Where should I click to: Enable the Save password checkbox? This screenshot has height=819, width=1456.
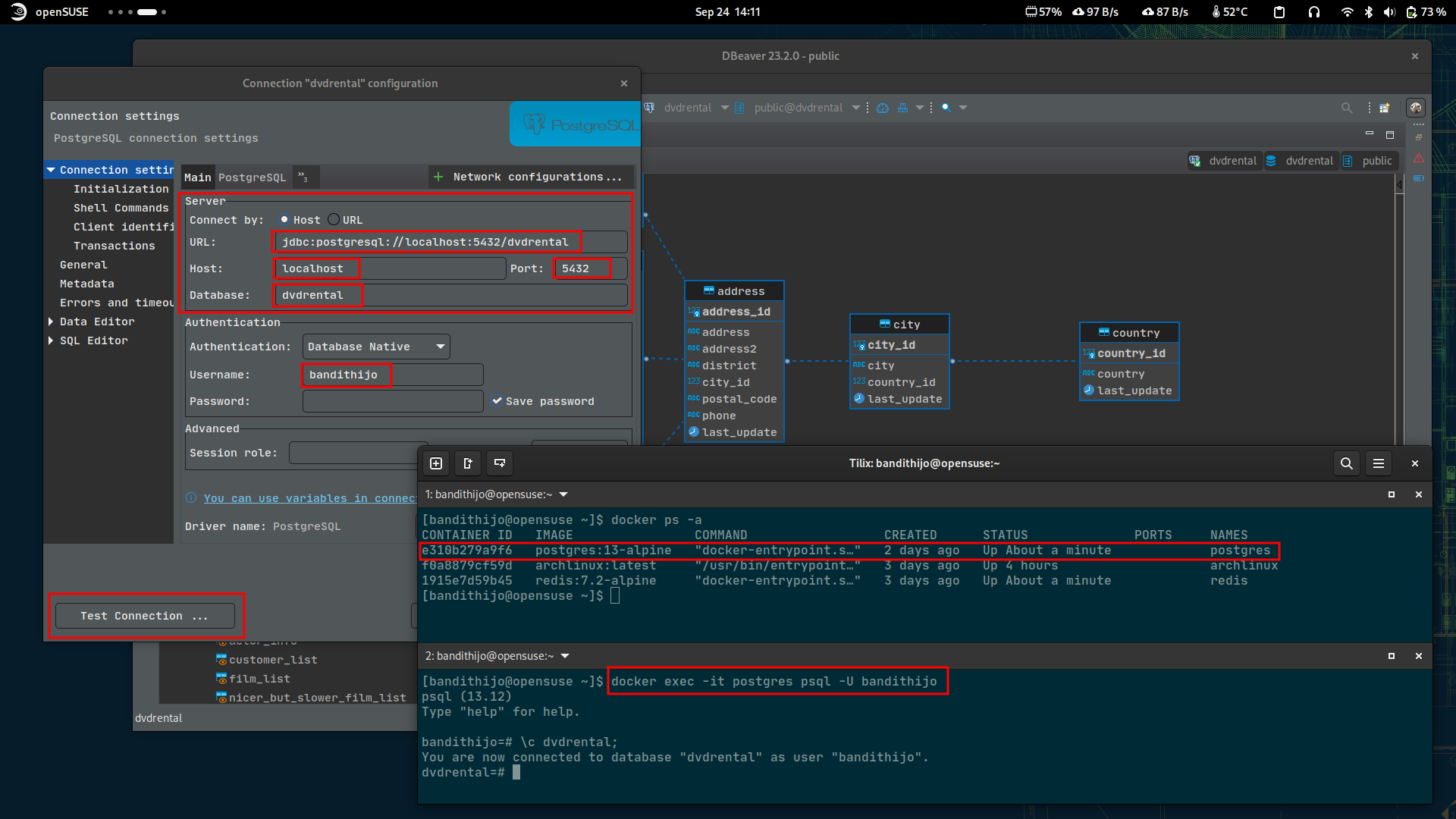click(x=498, y=401)
